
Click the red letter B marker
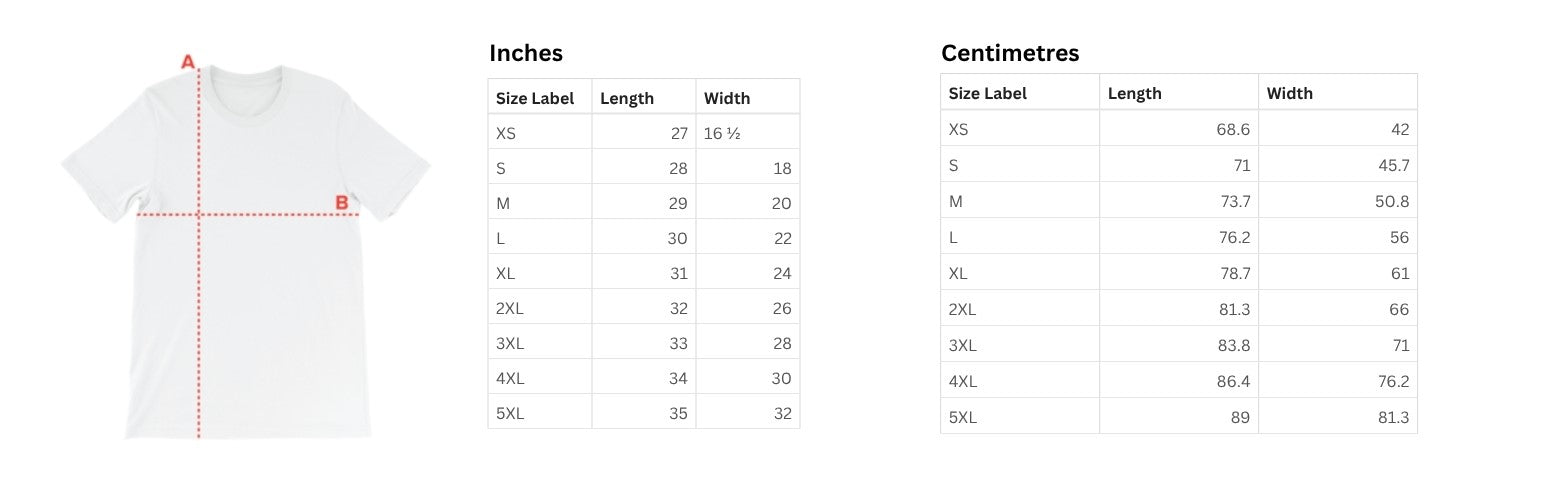pos(342,203)
